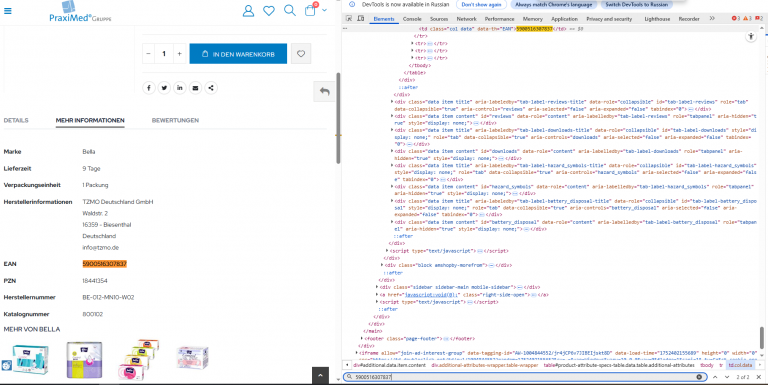Click the cookie settings icon at bottom left
Viewport: 768px width, 385px height.
click(x=7, y=365)
